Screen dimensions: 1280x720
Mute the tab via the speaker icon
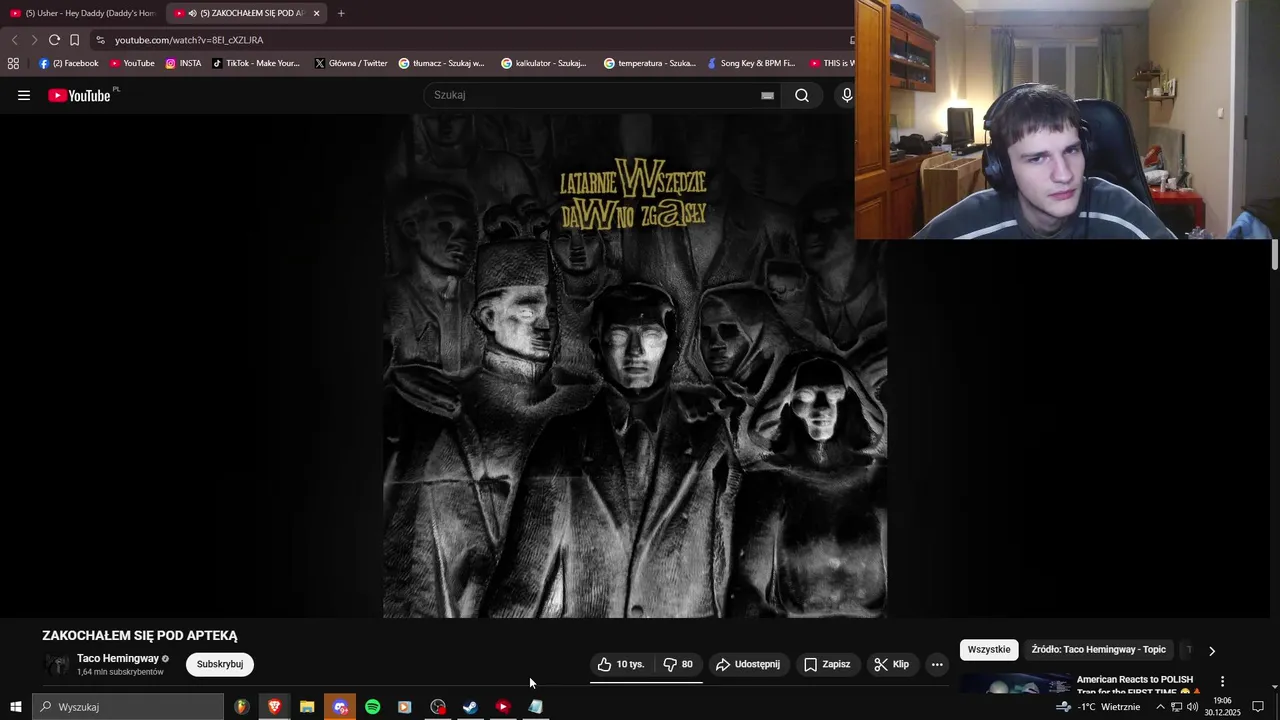tap(192, 13)
